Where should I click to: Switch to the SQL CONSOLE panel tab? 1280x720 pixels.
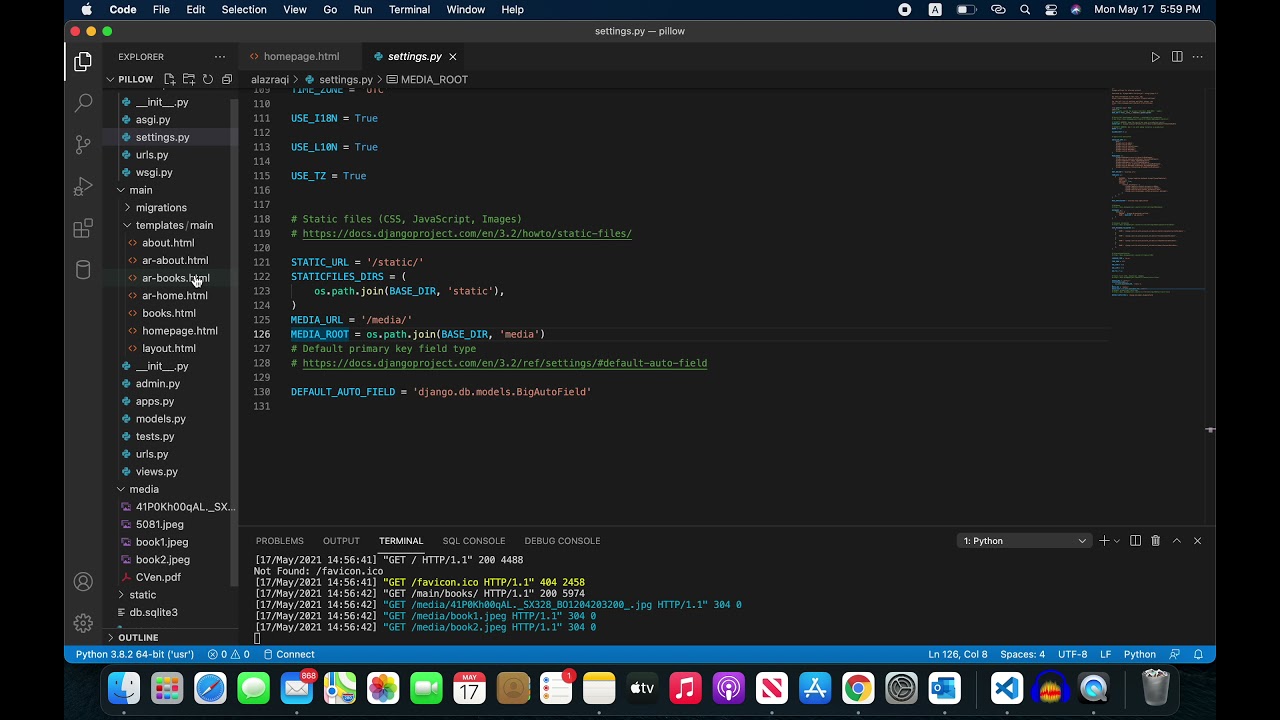[474, 541]
